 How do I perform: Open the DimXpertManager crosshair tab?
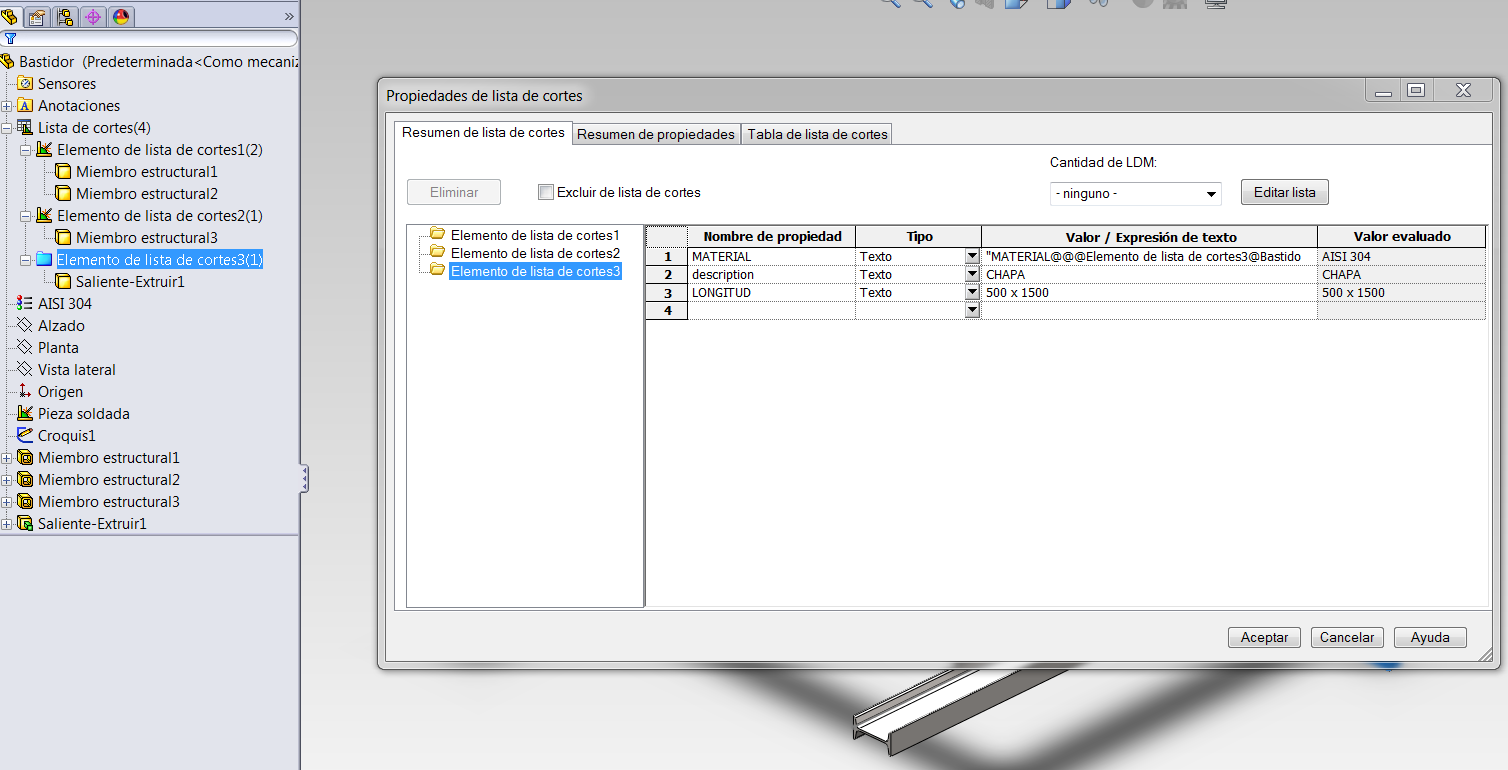click(x=93, y=16)
